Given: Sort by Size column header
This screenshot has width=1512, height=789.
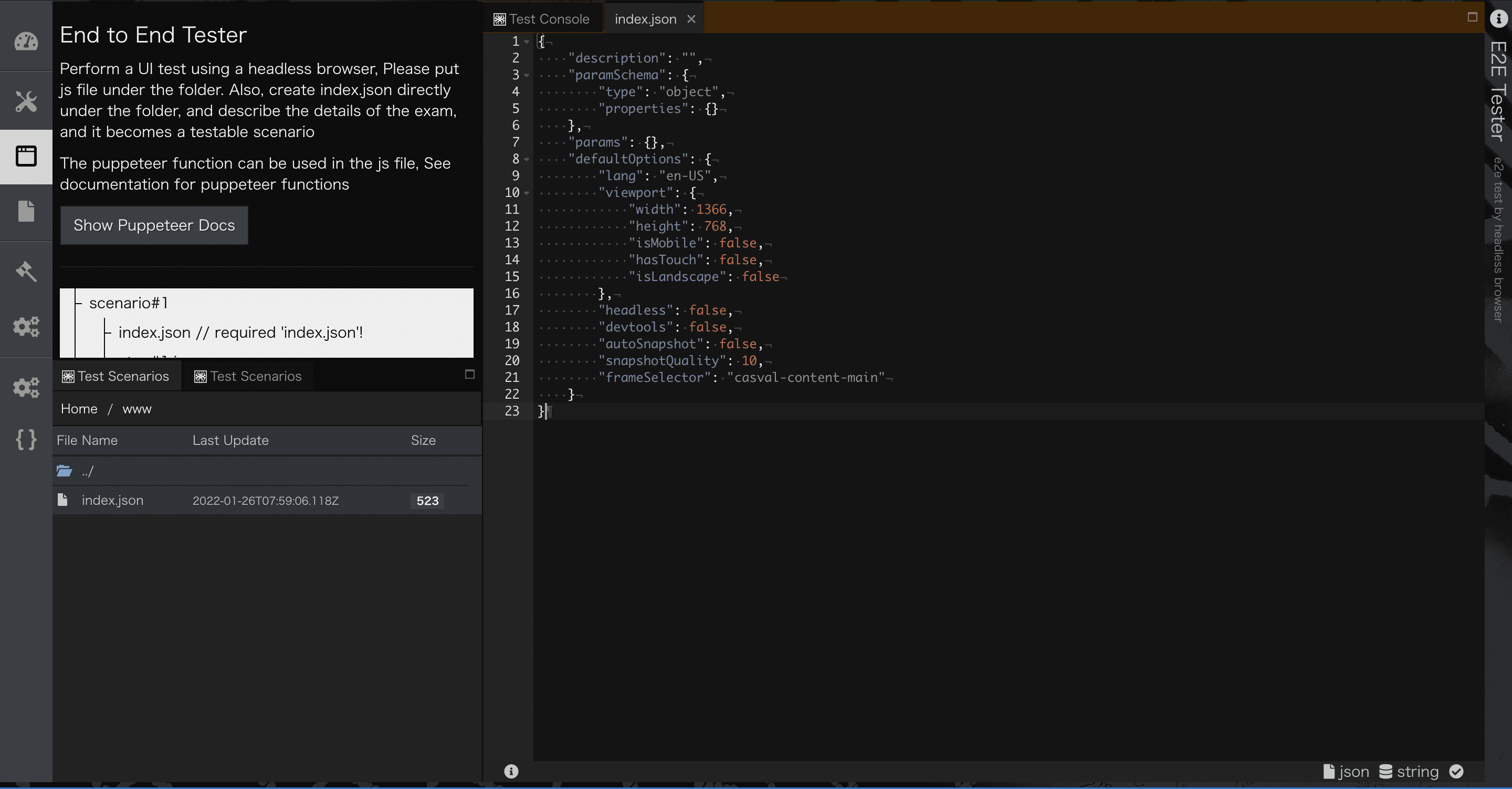Looking at the screenshot, I should [423, 440].
